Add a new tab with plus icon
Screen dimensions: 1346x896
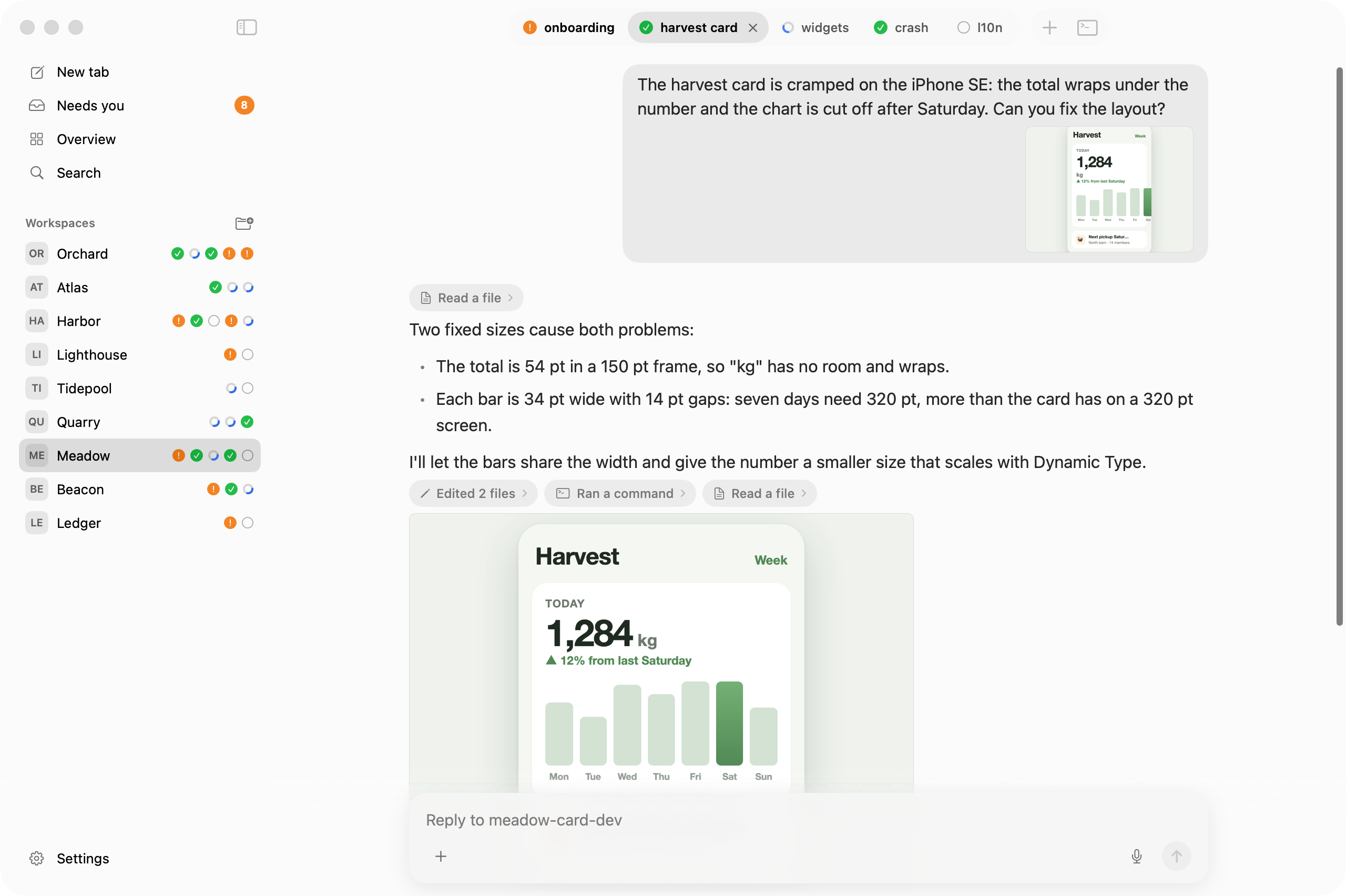tap(1049, 27)
